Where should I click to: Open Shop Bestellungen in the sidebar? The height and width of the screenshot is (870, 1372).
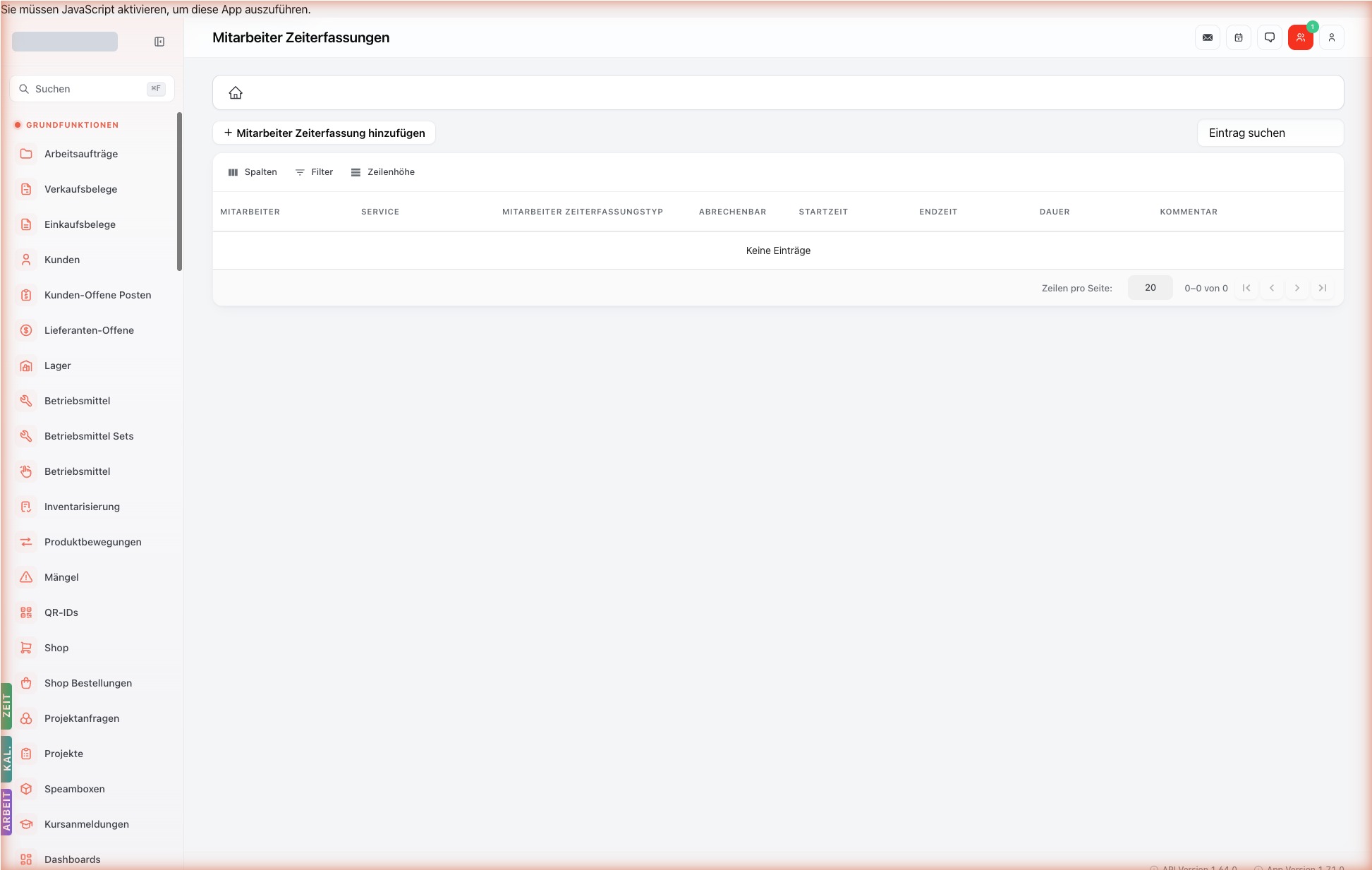[x=93, y=683]
